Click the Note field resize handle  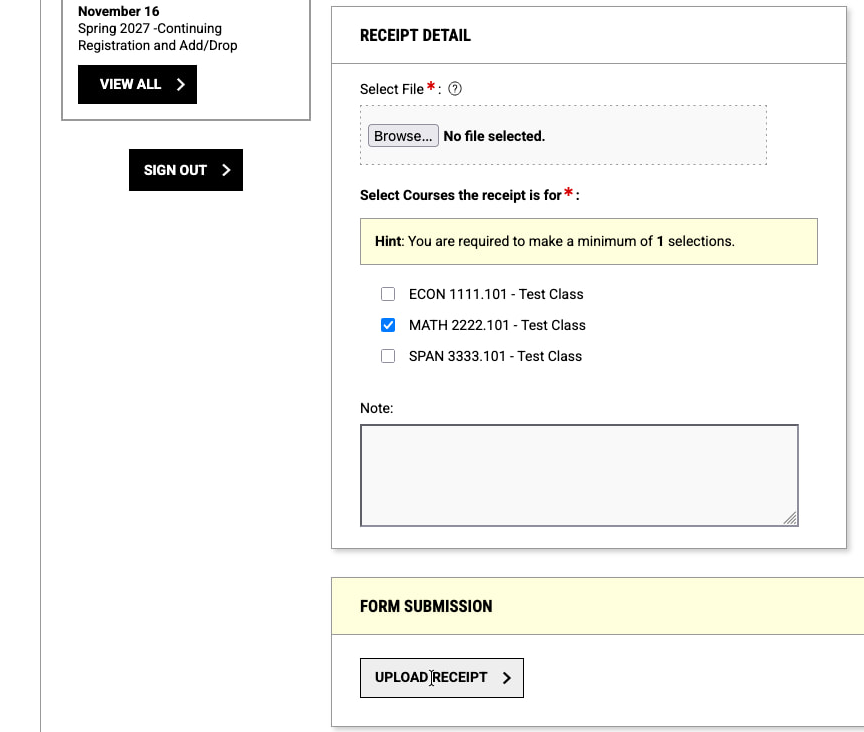[x=790, y=518]
